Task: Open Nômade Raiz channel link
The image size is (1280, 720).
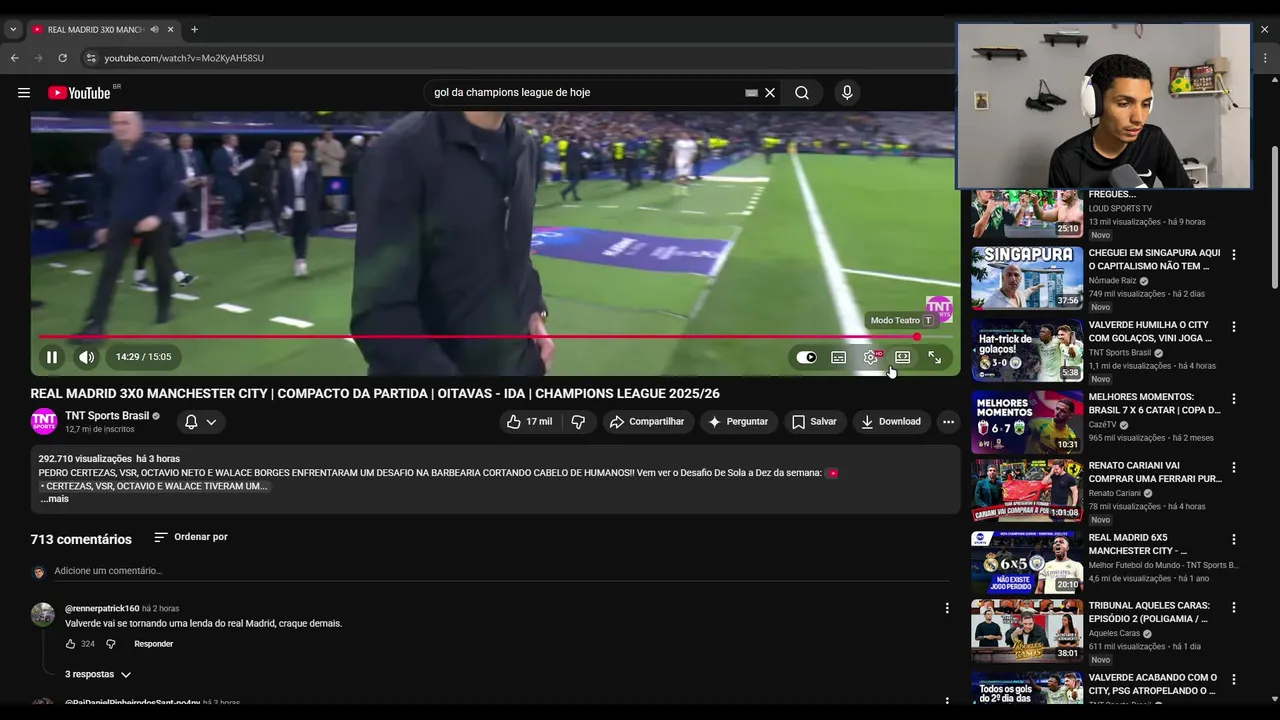Action: (1113, 281)
